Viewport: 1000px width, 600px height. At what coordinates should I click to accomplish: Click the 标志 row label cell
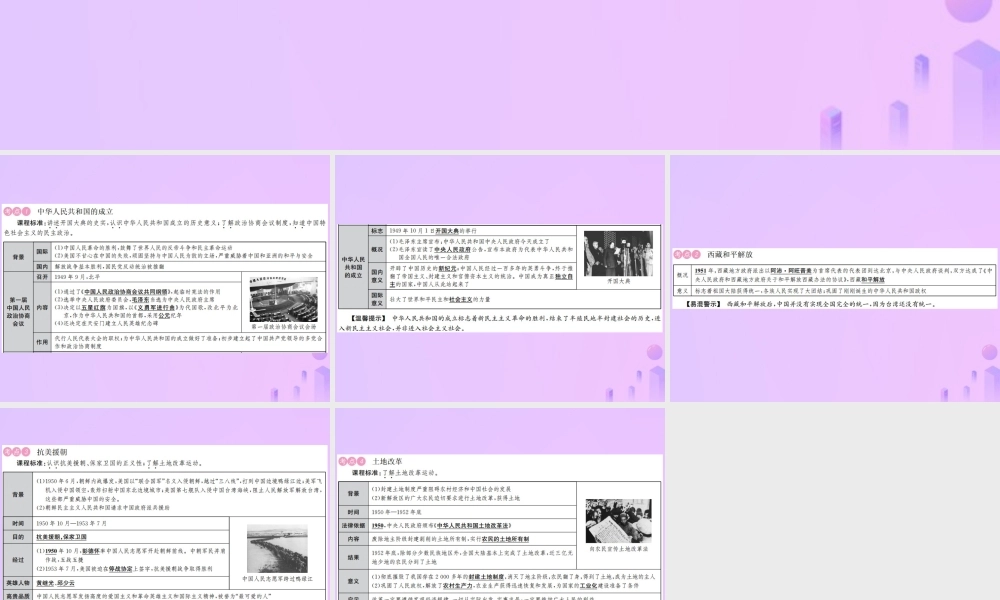tap(377, 231)
